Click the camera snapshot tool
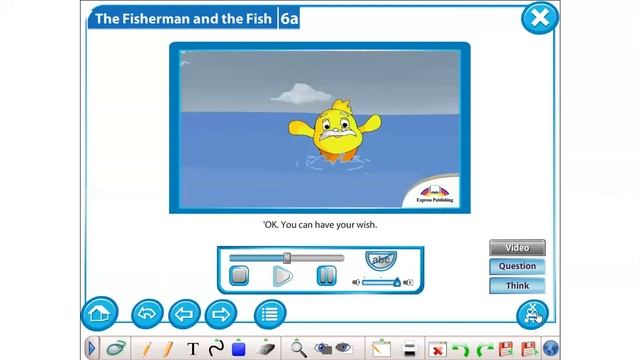640x360 pixels. (323, 349)
